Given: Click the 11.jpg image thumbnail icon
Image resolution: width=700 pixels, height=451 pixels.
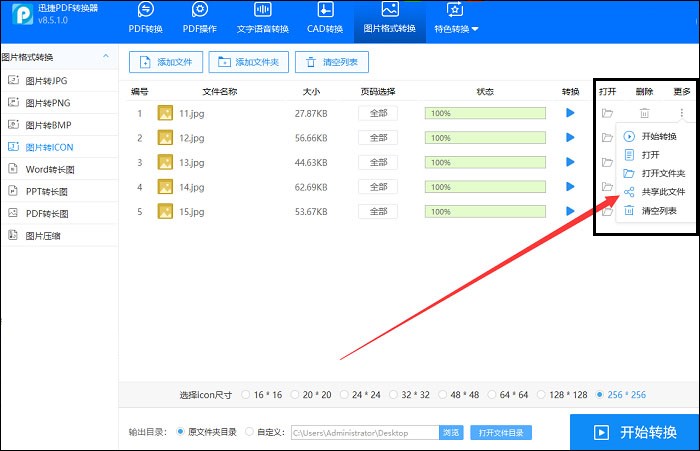Looking at the screenshot, I should click(x=165, y=113).
